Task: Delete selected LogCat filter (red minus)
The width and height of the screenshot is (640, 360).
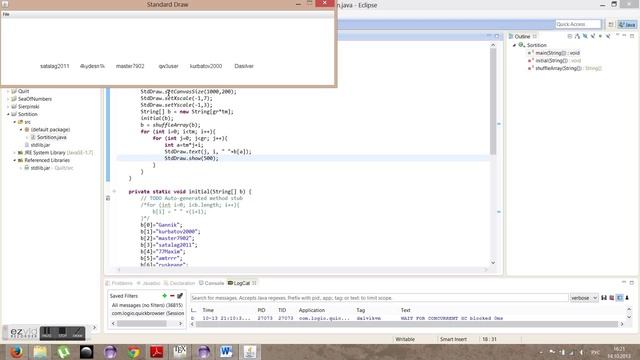Action: pyautogui.click(x=172, y=296)
